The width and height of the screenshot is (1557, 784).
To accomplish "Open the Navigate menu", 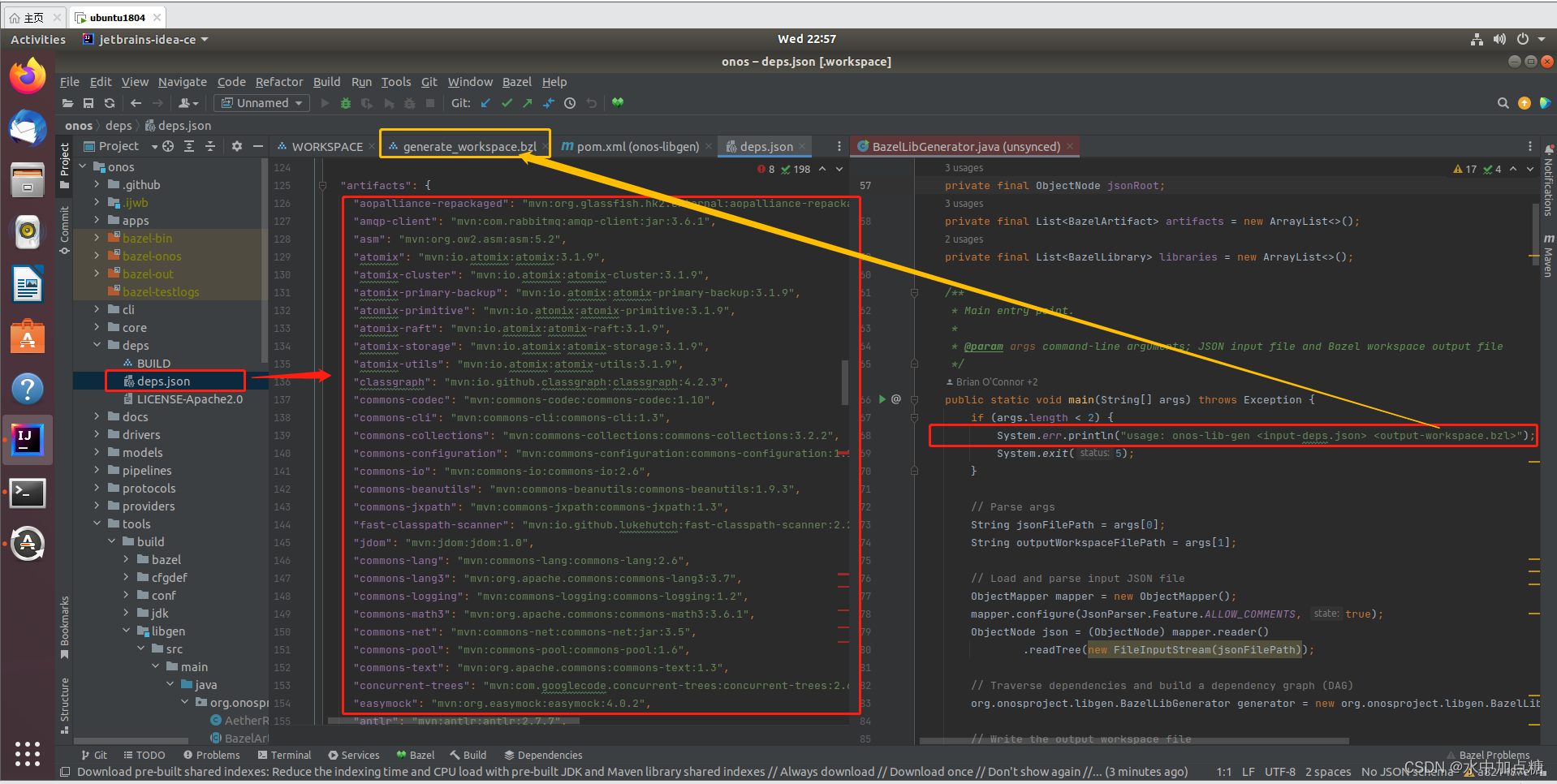I will click(x=182, y=82).
